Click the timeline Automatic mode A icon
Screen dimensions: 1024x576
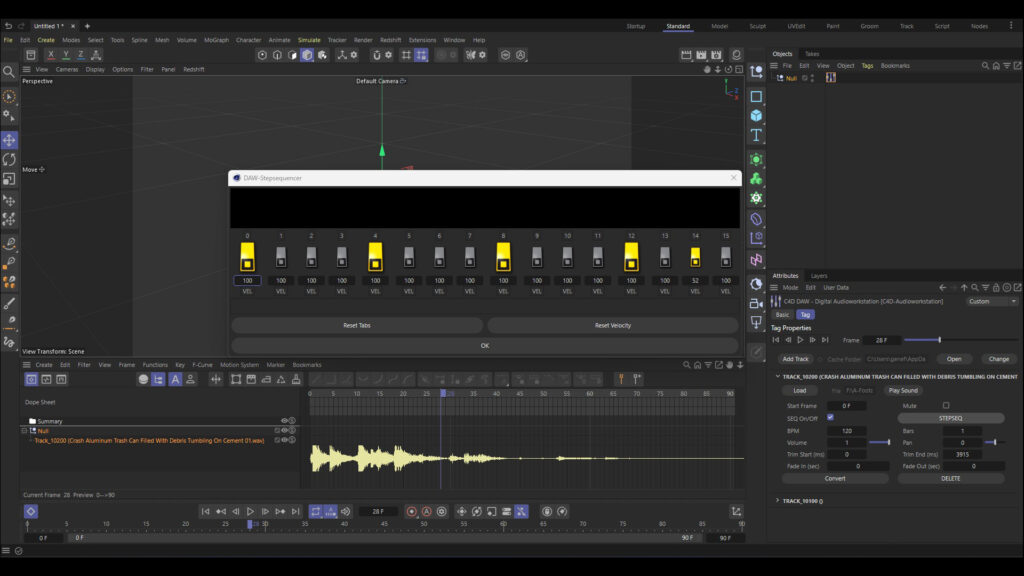175,379
